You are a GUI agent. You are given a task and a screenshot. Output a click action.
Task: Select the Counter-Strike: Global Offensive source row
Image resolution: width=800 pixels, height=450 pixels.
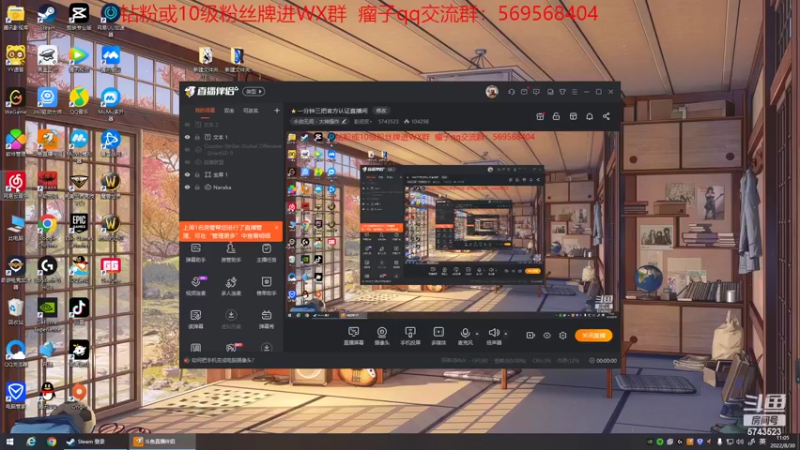(x=231, y=149)
